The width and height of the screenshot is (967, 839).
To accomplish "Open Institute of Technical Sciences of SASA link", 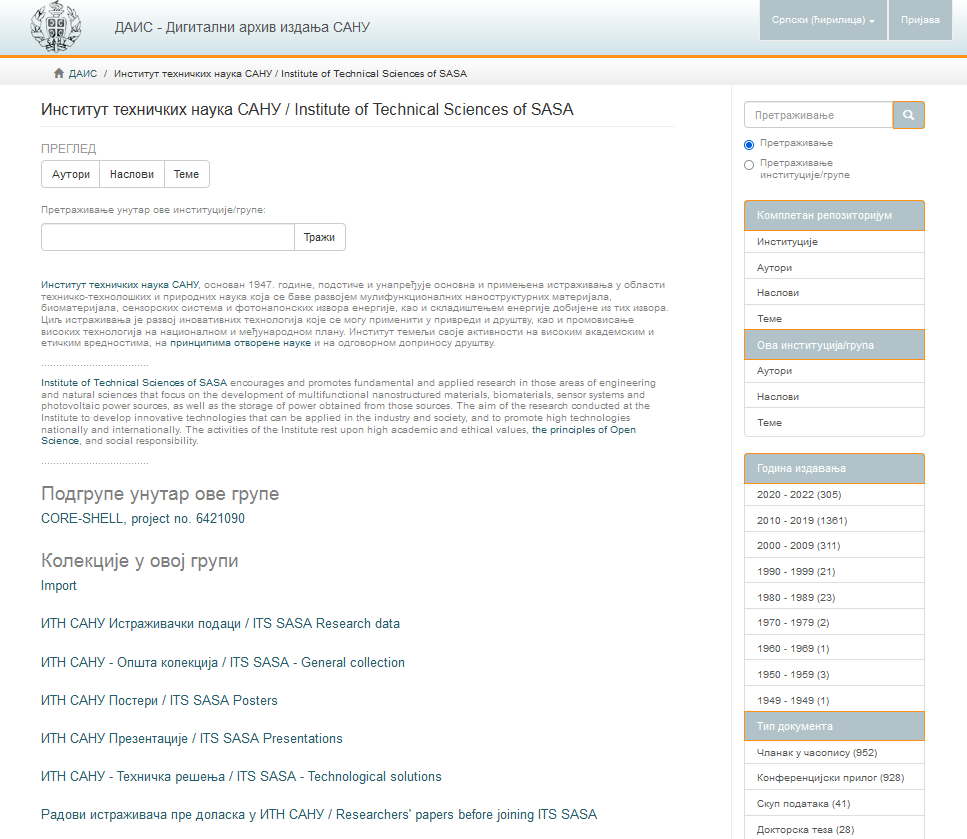I will click(x=134, y=382).
